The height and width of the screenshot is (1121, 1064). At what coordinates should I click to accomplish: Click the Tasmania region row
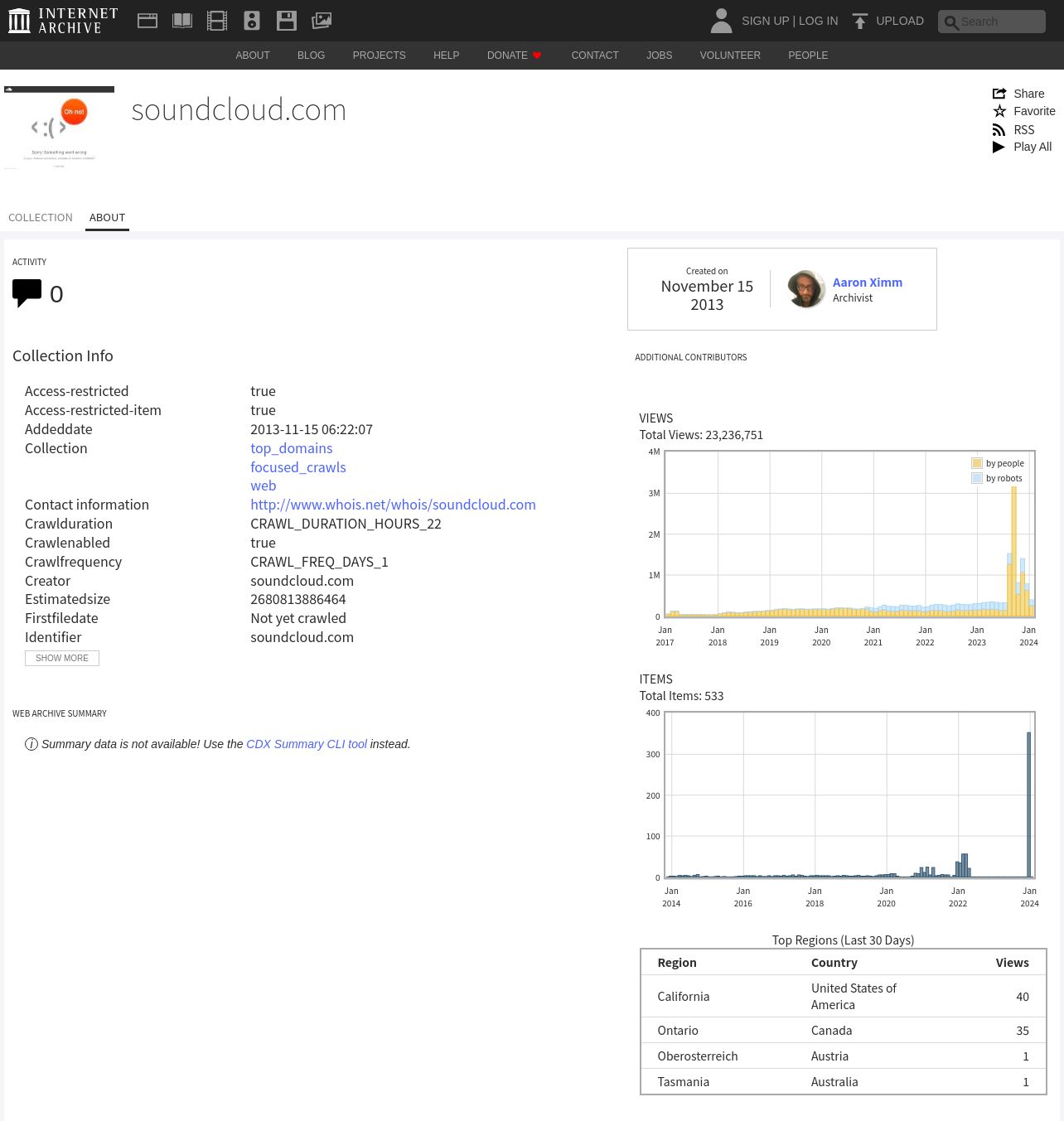click(x=844, y=1082)
